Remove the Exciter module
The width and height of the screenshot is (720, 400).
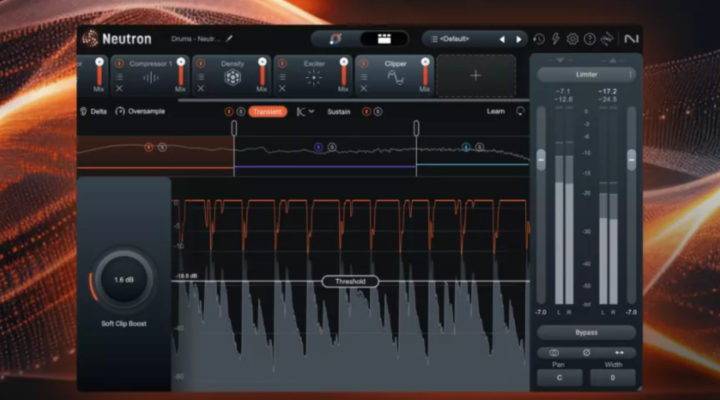tap(282, 88)
